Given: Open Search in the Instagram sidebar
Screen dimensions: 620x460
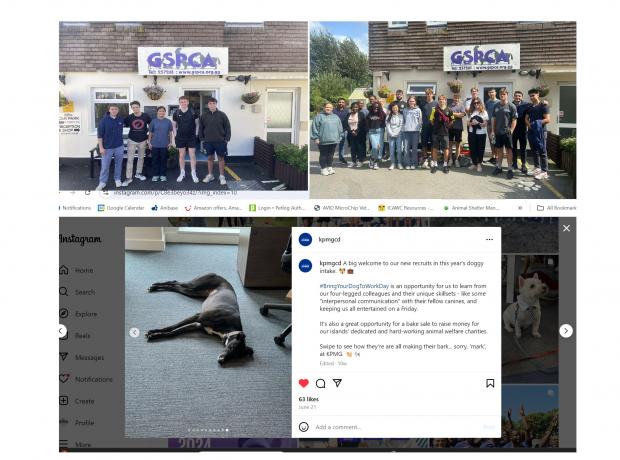Looking at the screenshot, I should click(x=78, y=292).
